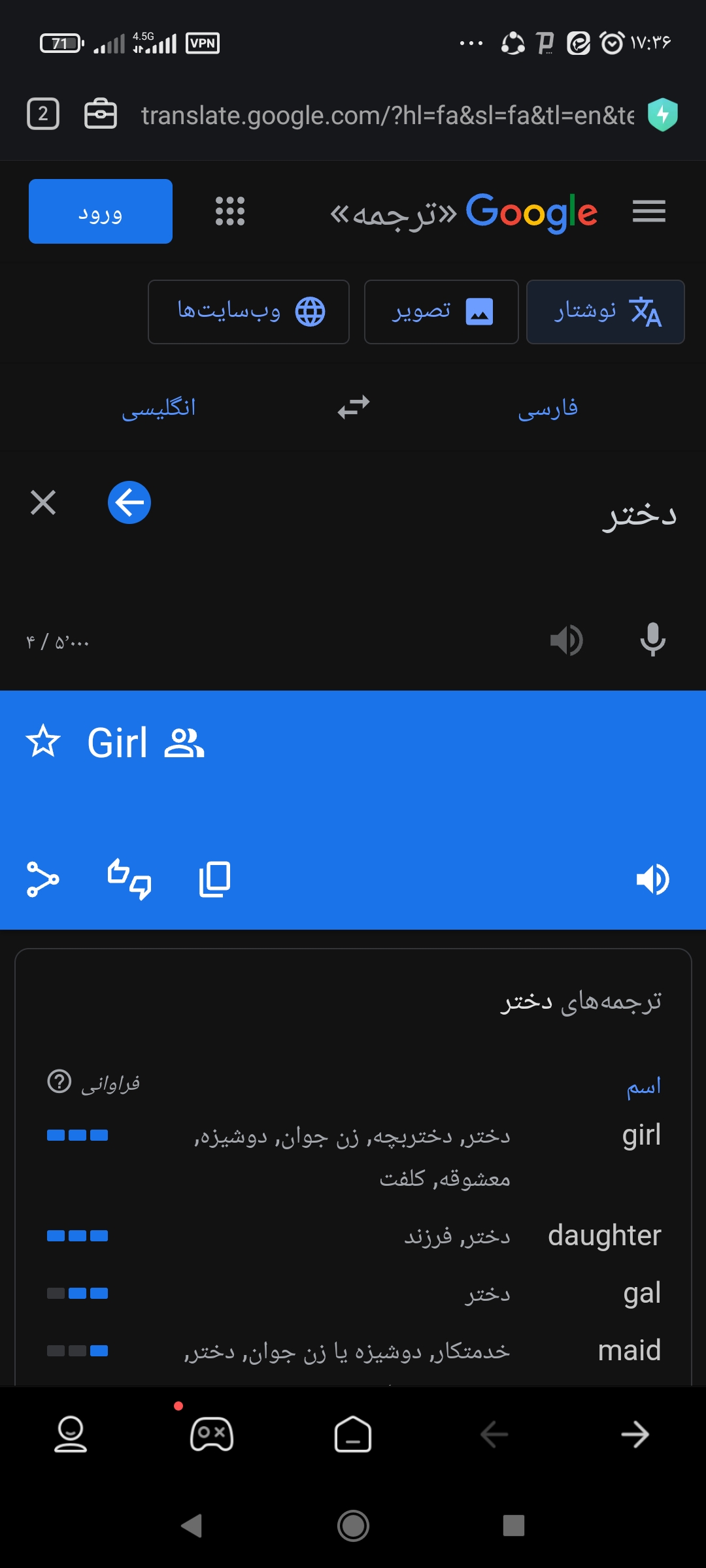Screen dimensions: 706x1568
Task: Start voice input with the microphone
Action: [x=652, y=639]
